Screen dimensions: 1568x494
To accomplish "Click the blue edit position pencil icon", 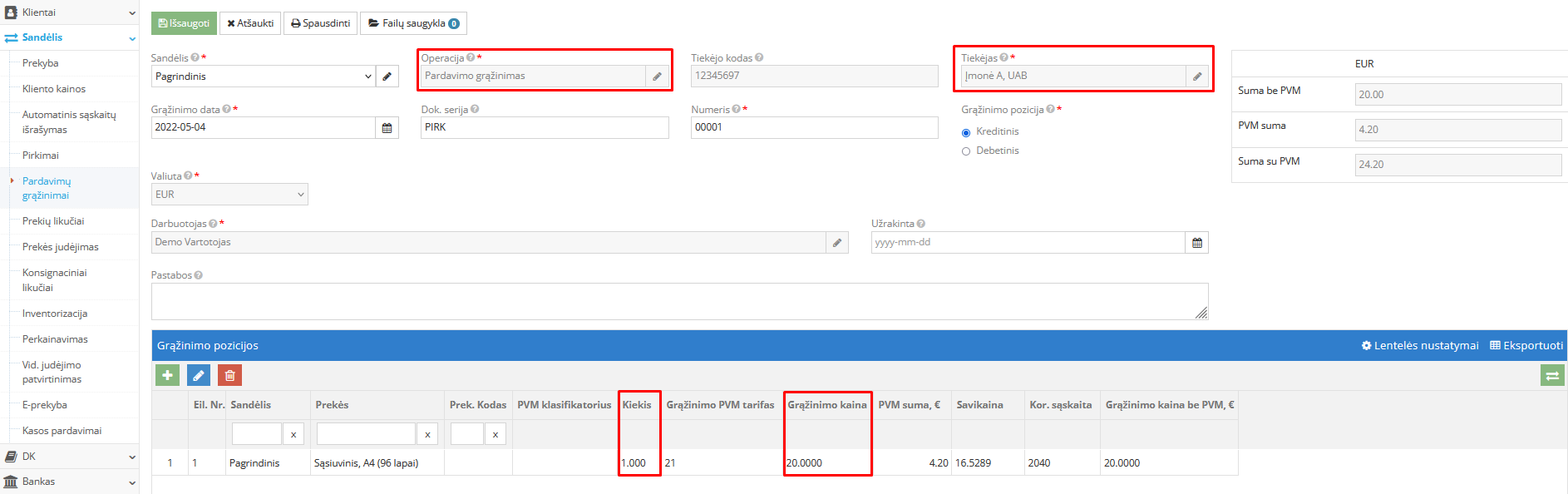I will (x=199, y=376).
